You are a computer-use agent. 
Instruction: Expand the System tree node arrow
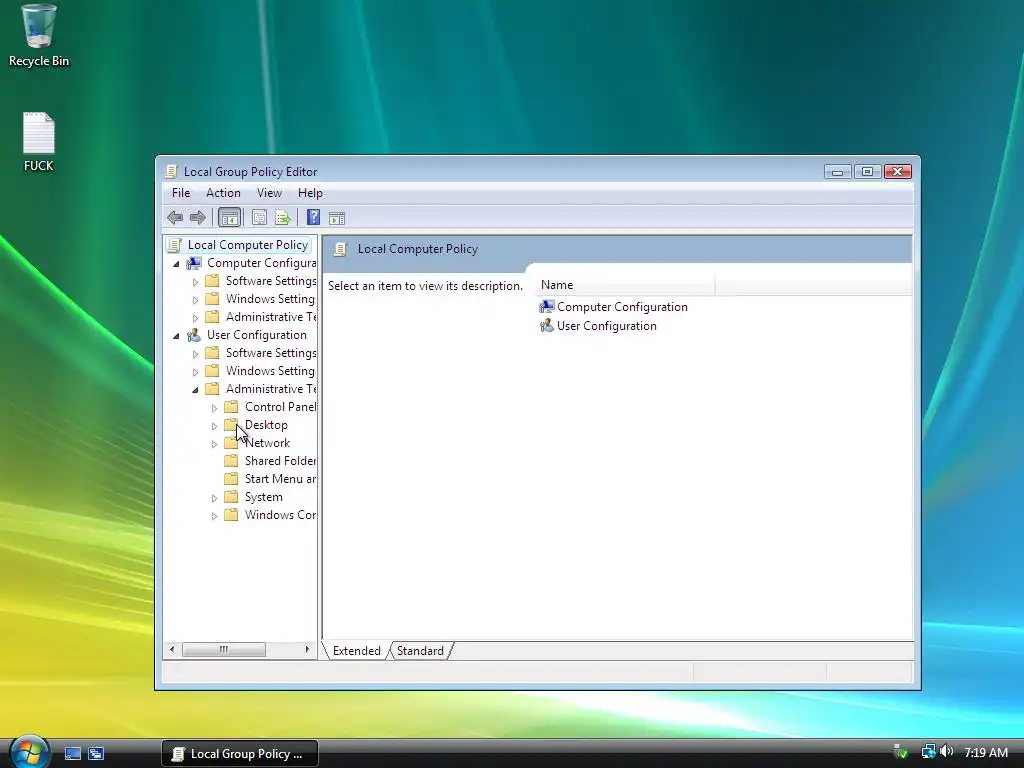point(214,498)
